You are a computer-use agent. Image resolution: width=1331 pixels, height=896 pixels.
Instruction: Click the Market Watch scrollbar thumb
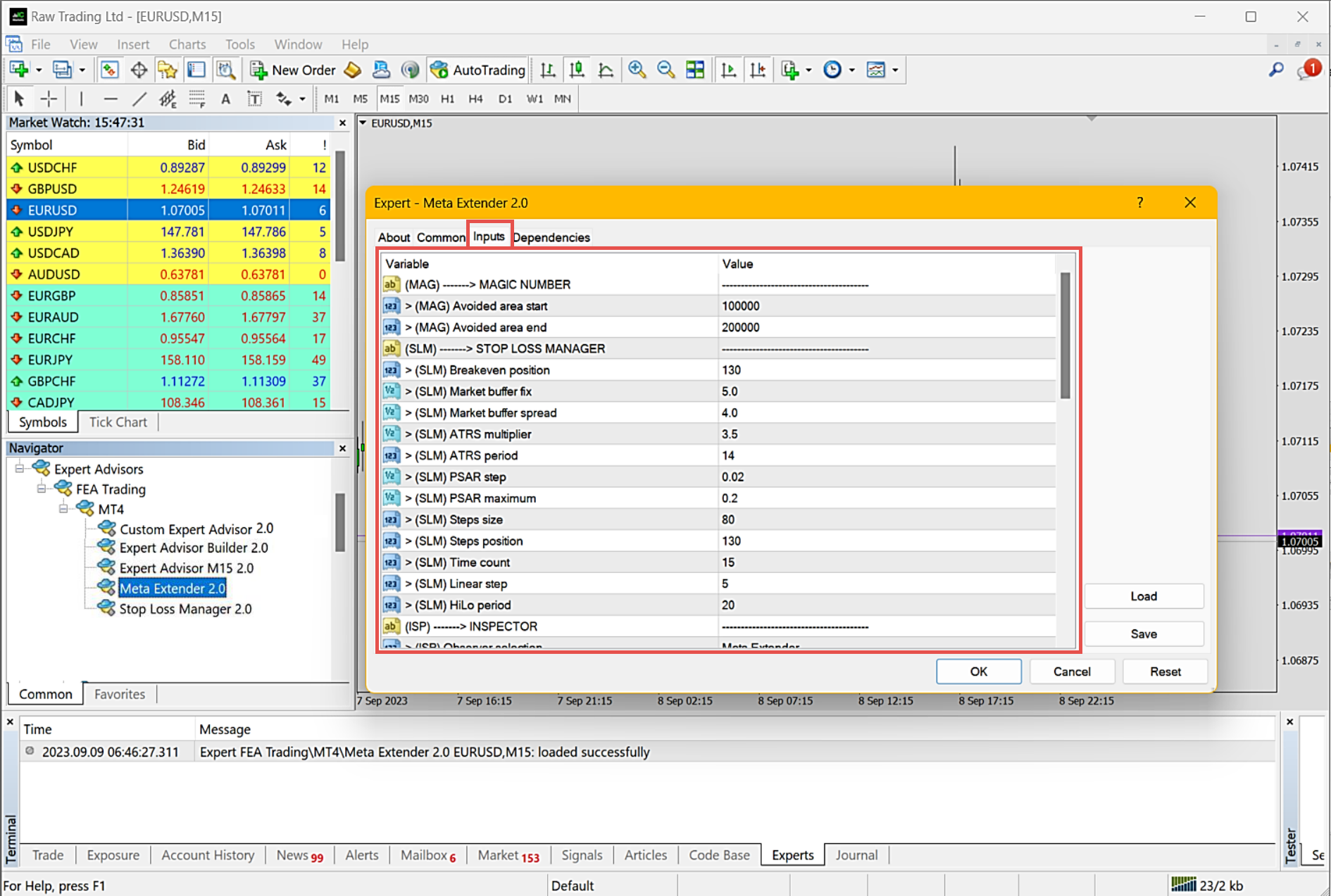click(340, 206)
